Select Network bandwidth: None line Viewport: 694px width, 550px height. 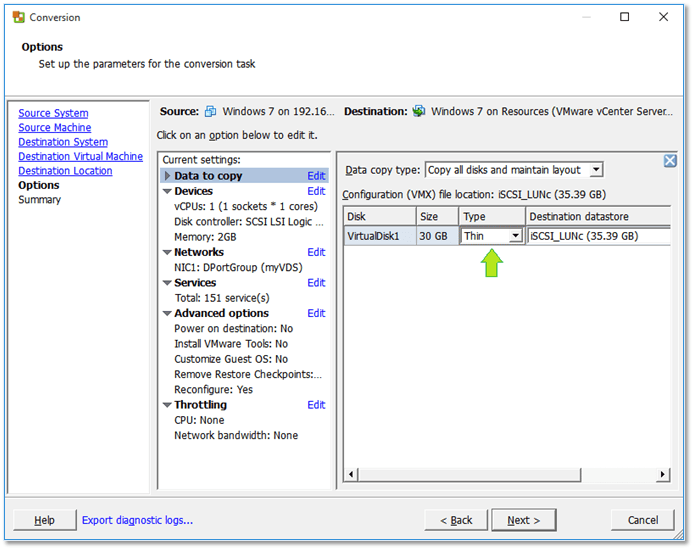tap(236, 436)
